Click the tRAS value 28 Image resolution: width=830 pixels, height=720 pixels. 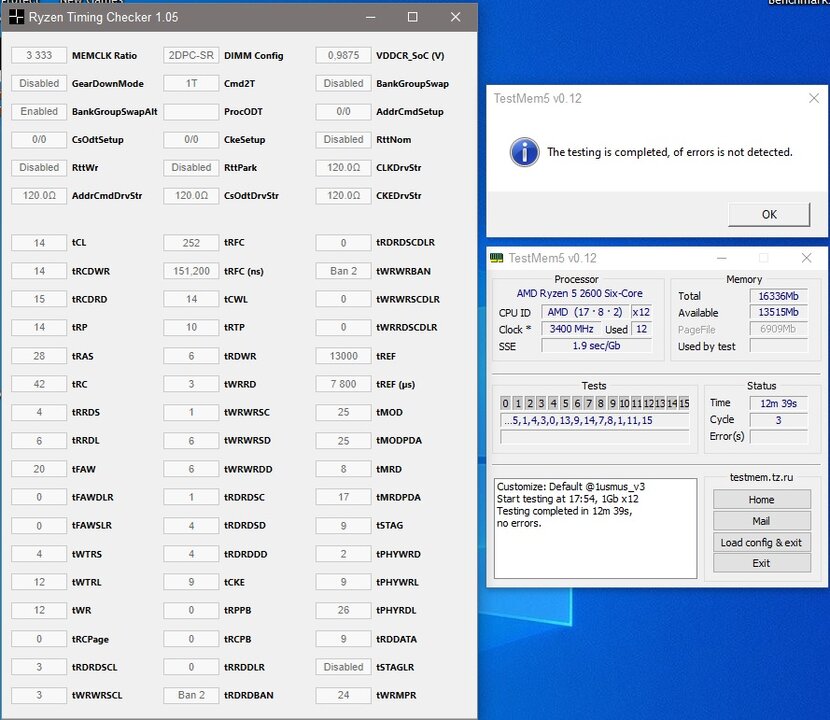tap(39, 356)
